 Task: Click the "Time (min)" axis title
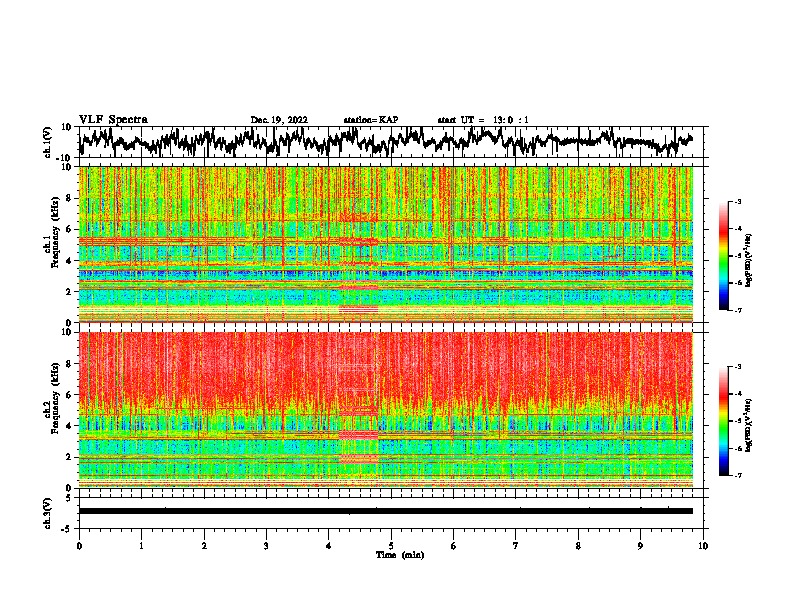click(400, 555)
